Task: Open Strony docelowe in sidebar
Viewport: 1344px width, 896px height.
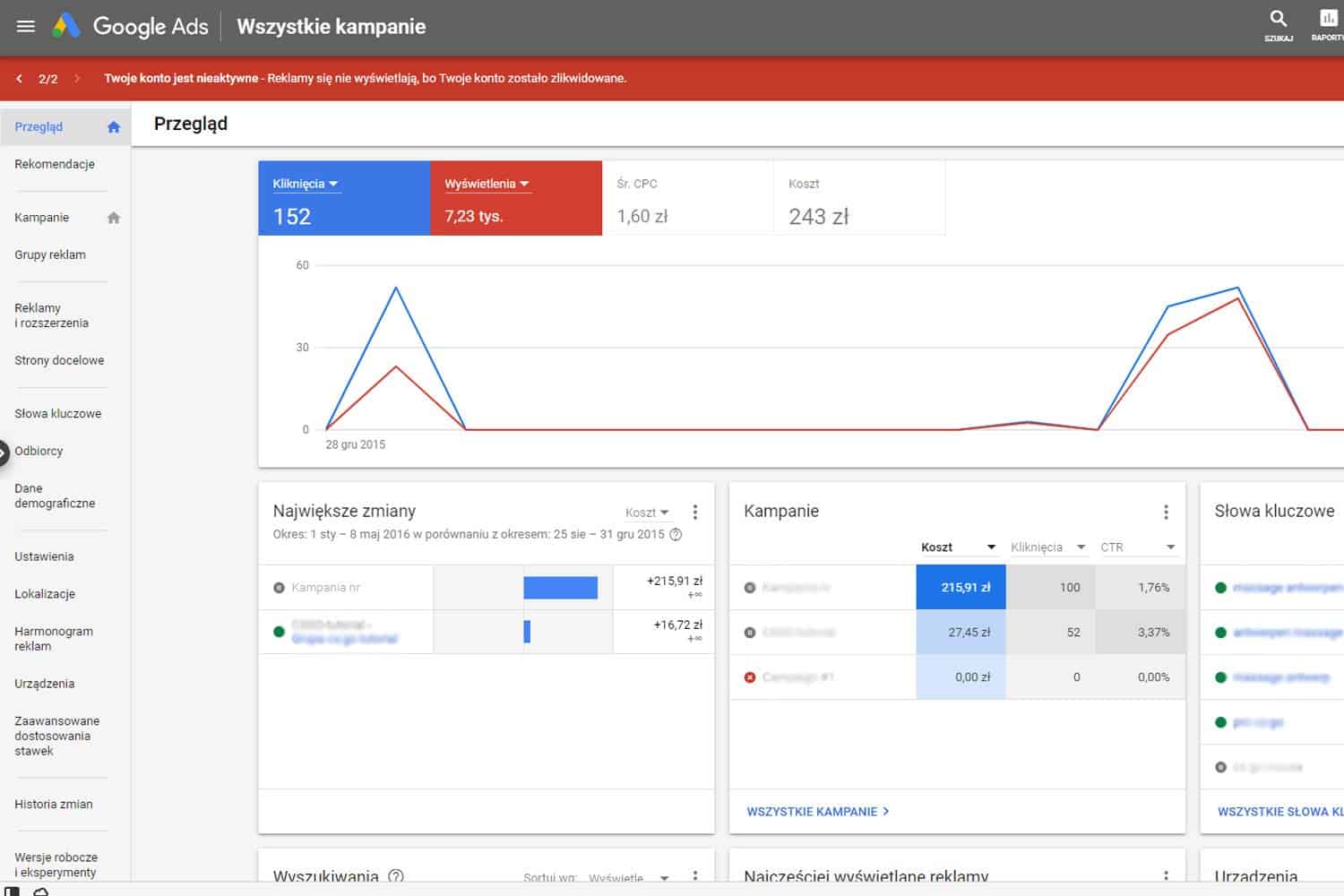Action: 59,360
